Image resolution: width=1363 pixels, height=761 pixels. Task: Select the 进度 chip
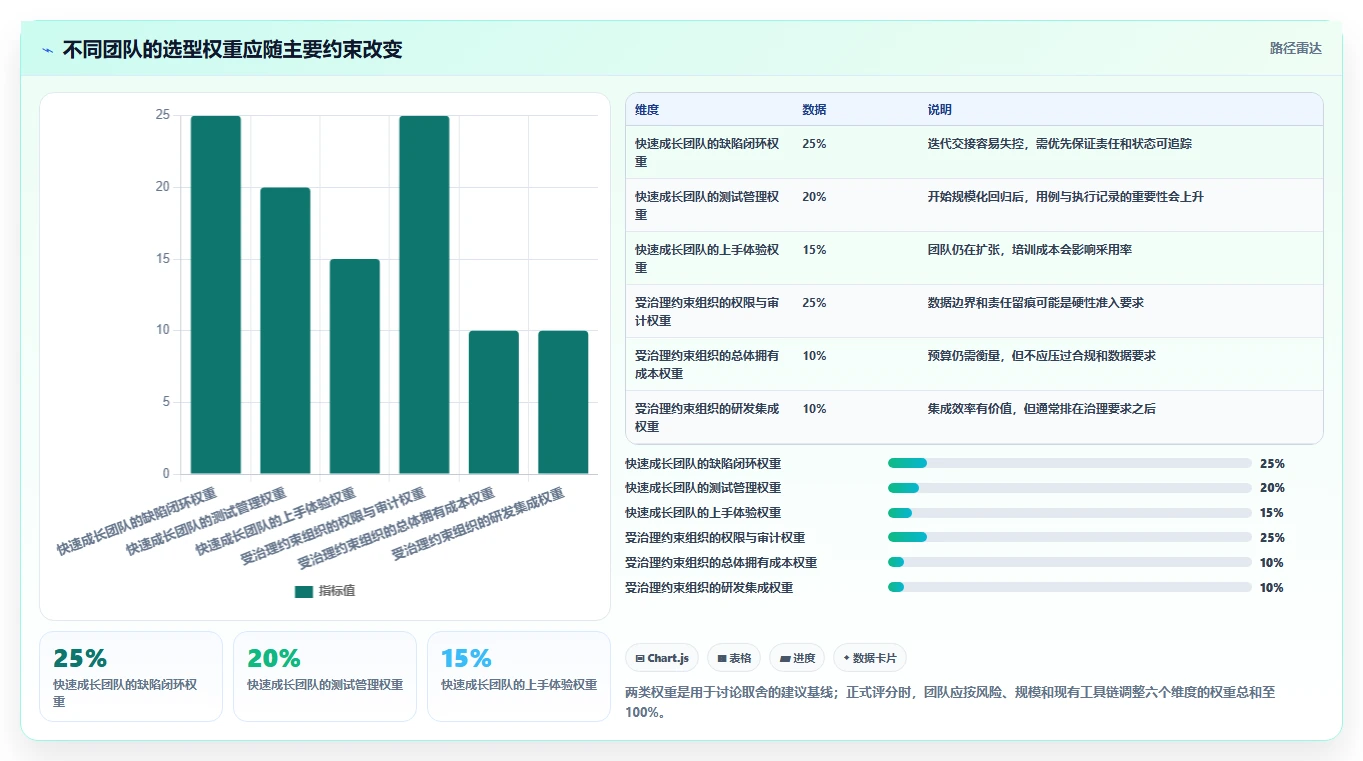point(797,658)
